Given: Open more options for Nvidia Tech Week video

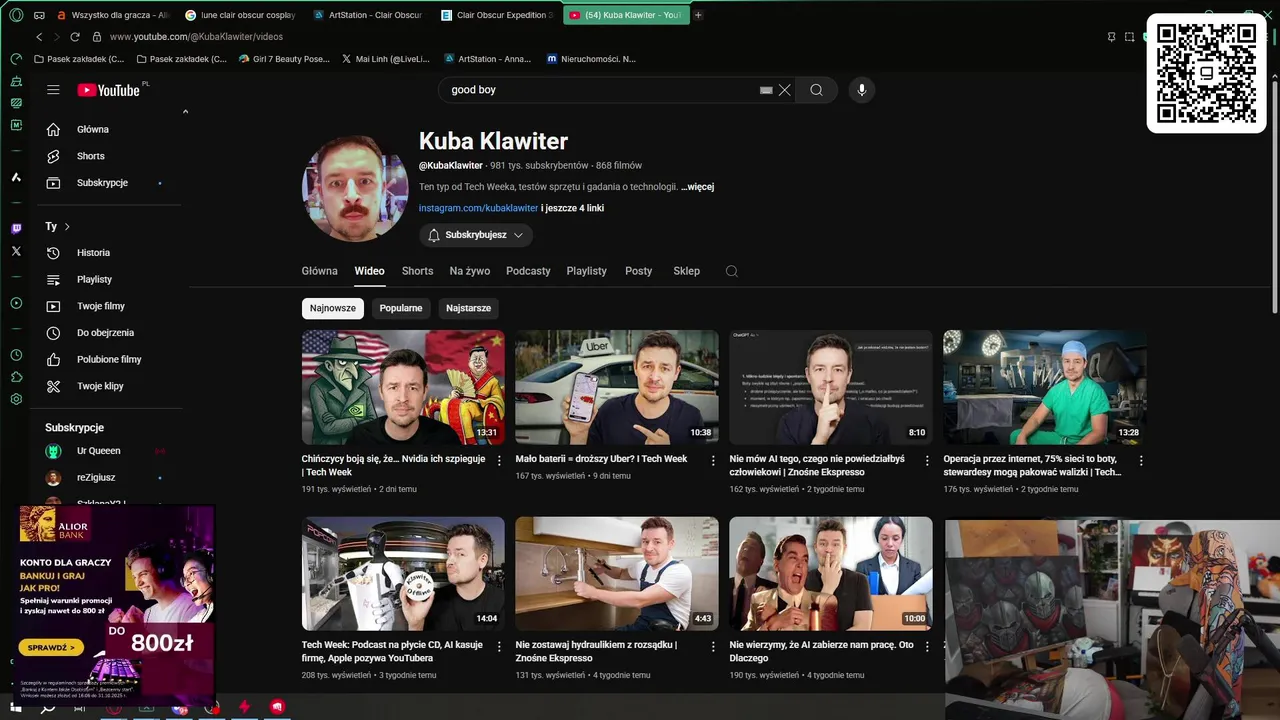Looking at the screenshot, I should 499,461.
